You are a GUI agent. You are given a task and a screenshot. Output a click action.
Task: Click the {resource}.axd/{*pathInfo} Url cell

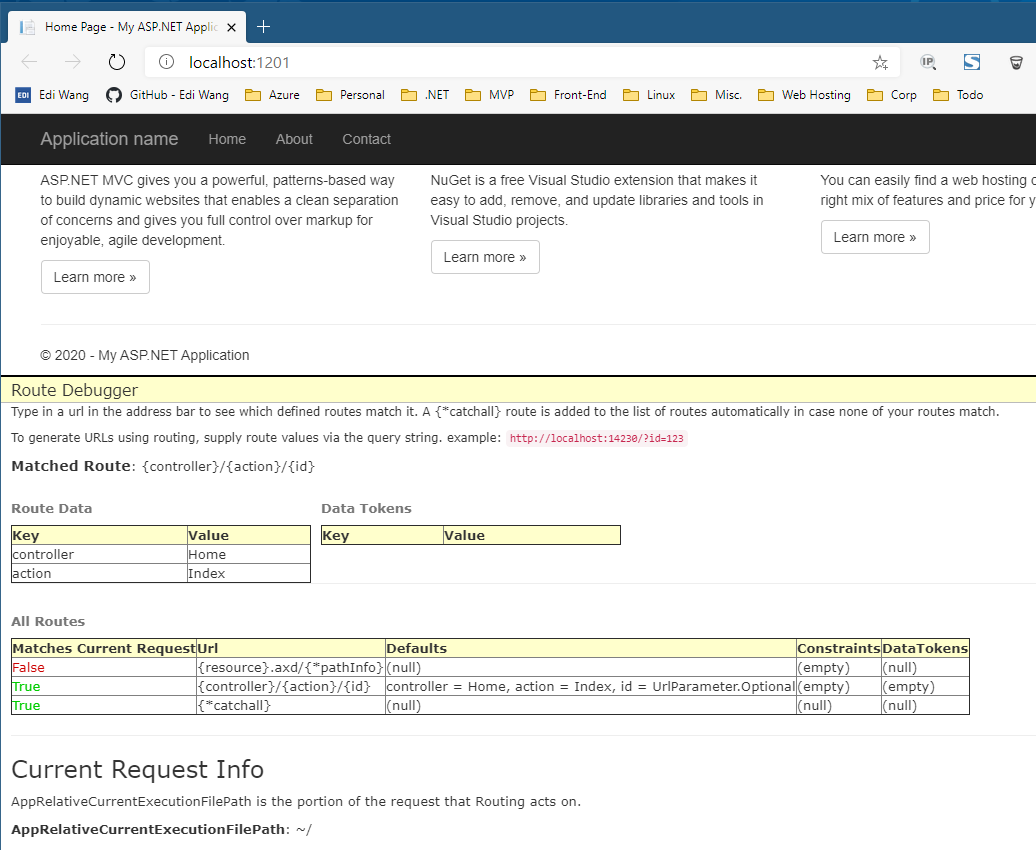(291, 668)
